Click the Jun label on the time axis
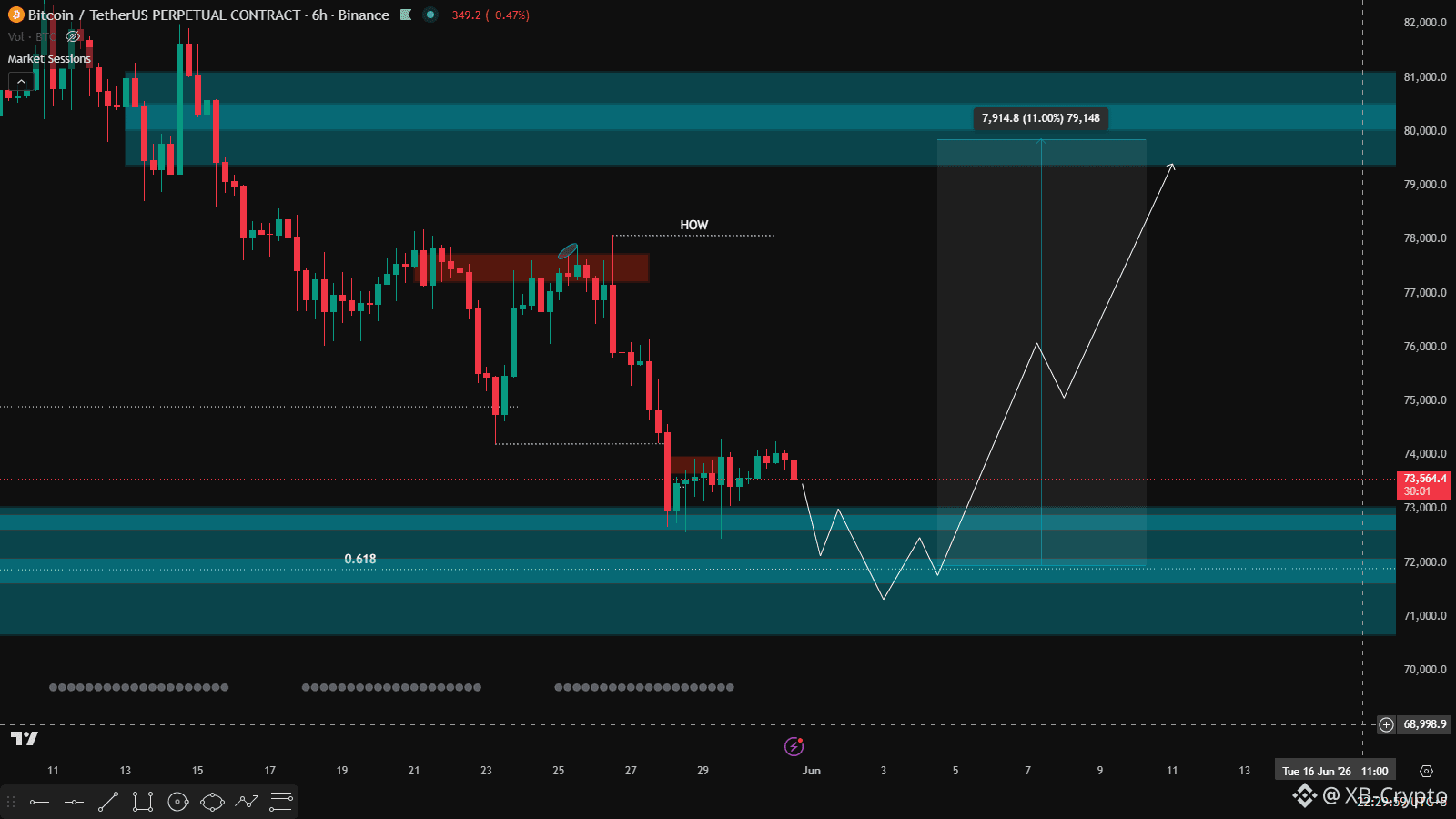The image size is (1456, 819). pyautogui.click(x=811, y=771)
